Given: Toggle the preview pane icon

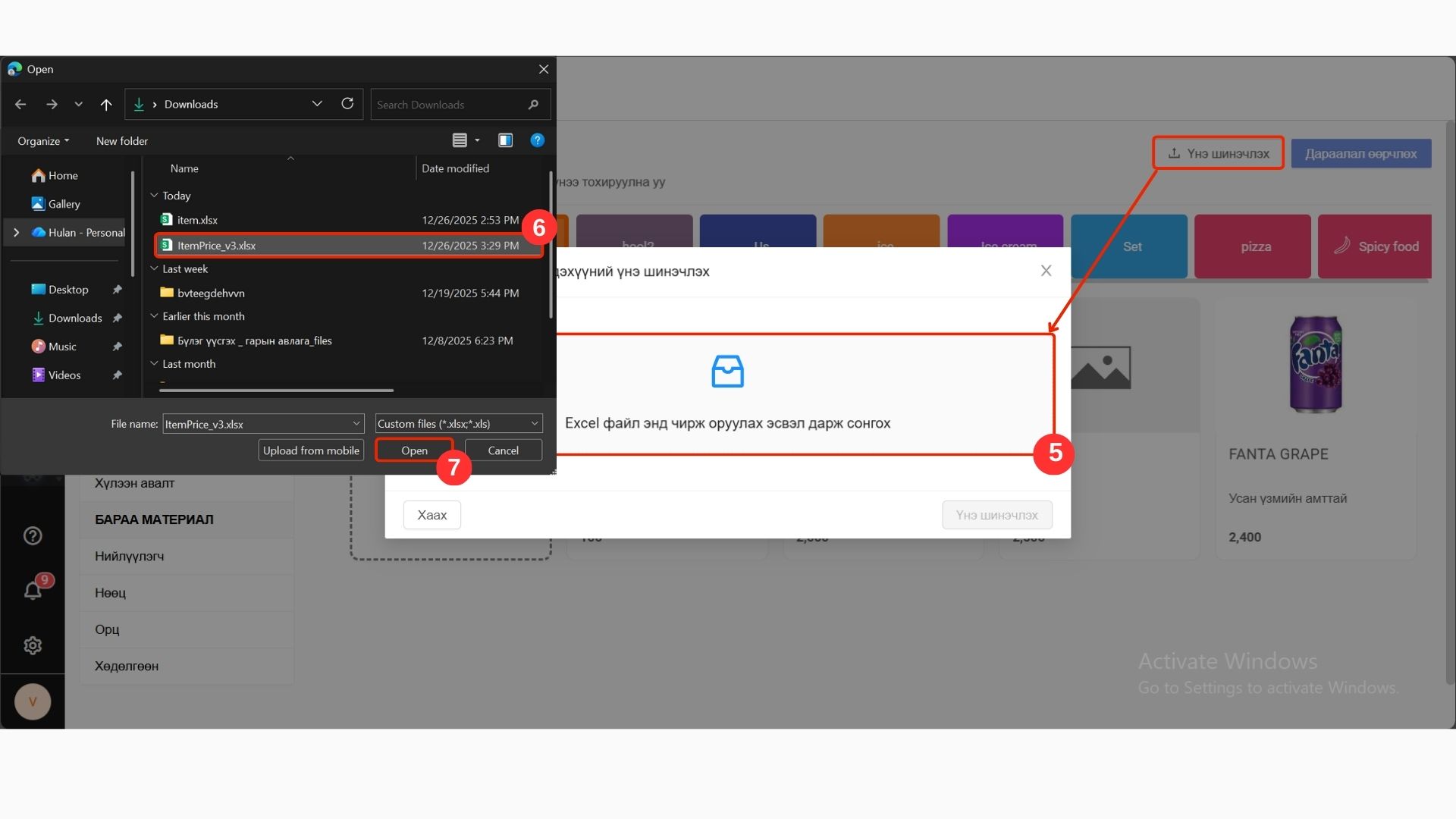Looking at the screenshot, I should pos(505,140).
